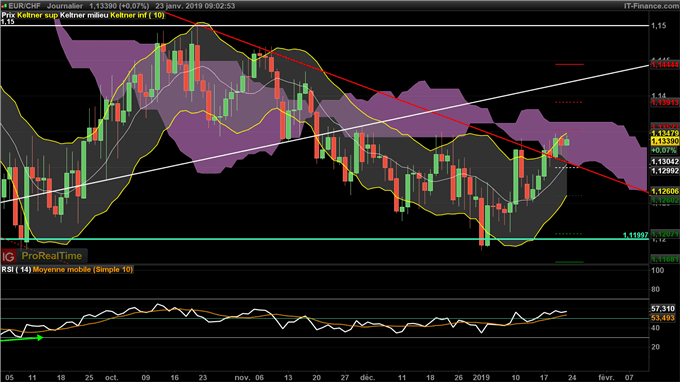Viewport: 680px width, 382px height.
Task: Click the red 1,13913 price tag
Action: click(665, 103)
